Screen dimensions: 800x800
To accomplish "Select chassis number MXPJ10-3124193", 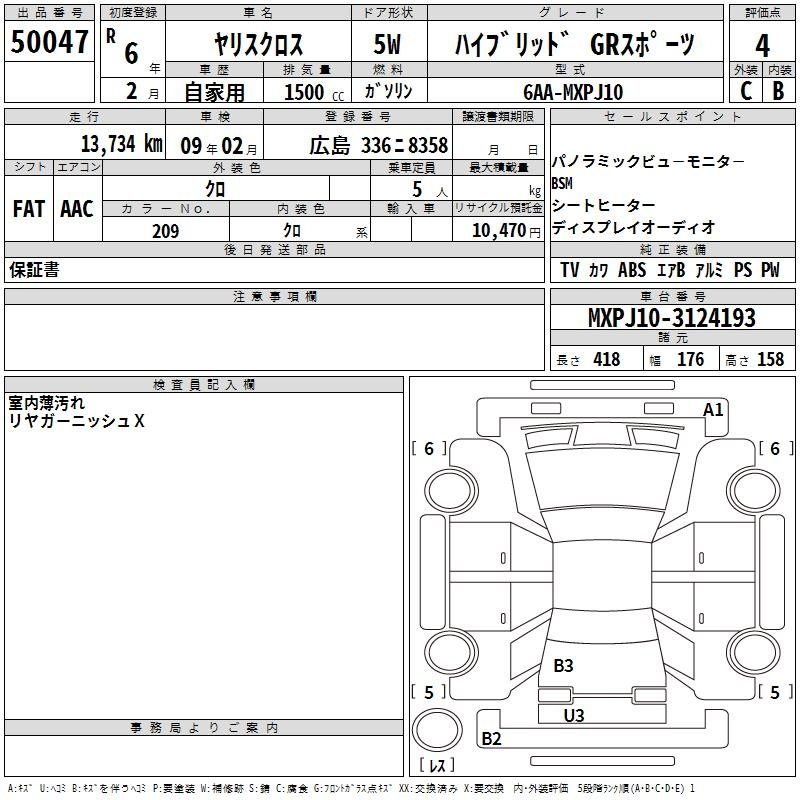I will [671, 318].
